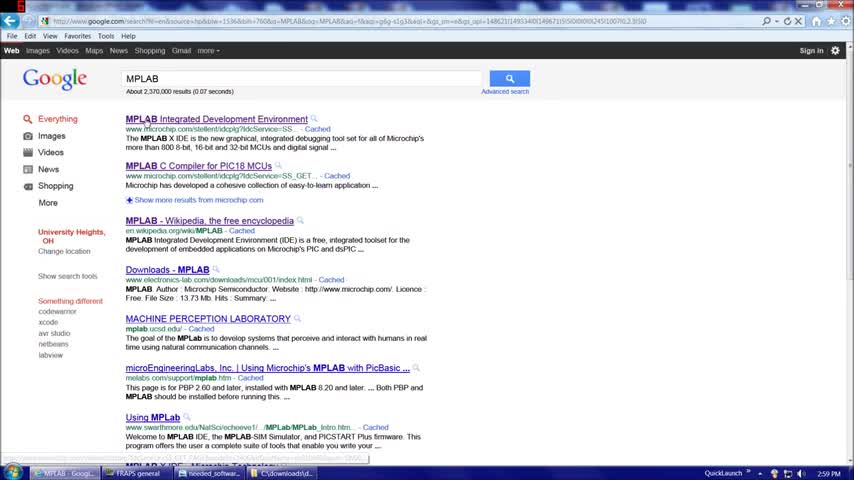Select Videos filter in left sidebar

(x=51, y=153)
